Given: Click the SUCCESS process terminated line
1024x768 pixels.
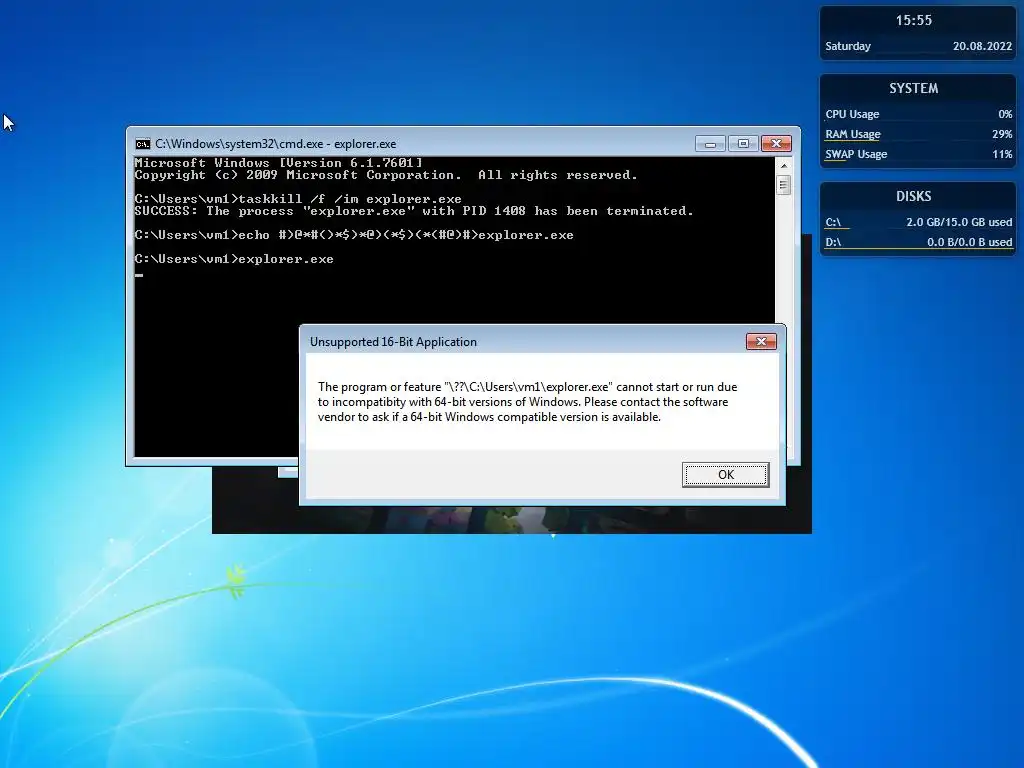Looking at the screenshot, I should point(413,211).
